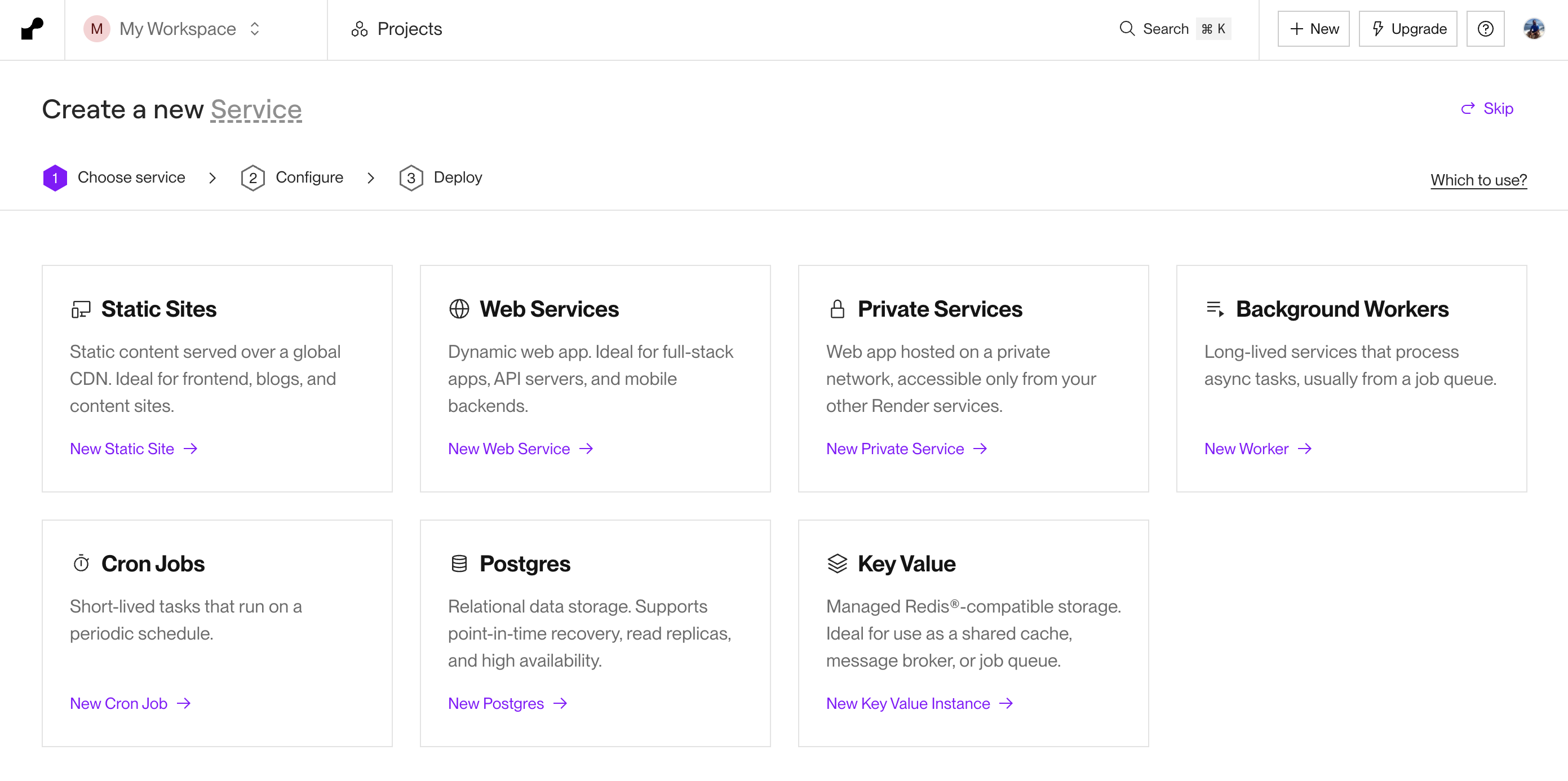Screen dimensions: 1568x781
Task: Click the lightning bolt Upgrade icon
Action: point(1378,29)
